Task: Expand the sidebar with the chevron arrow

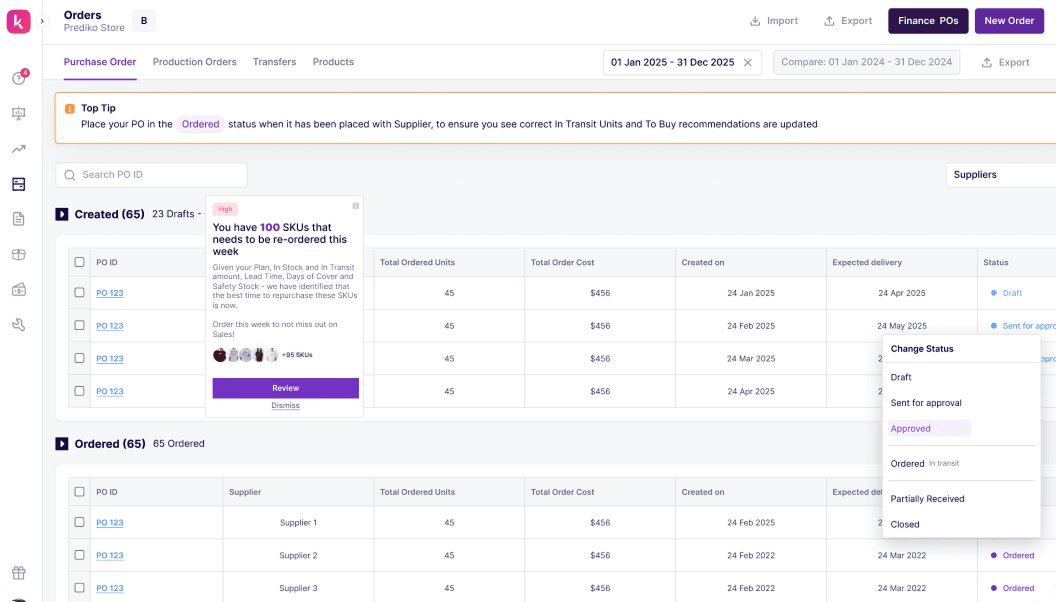Action: [x=42, y=22]
